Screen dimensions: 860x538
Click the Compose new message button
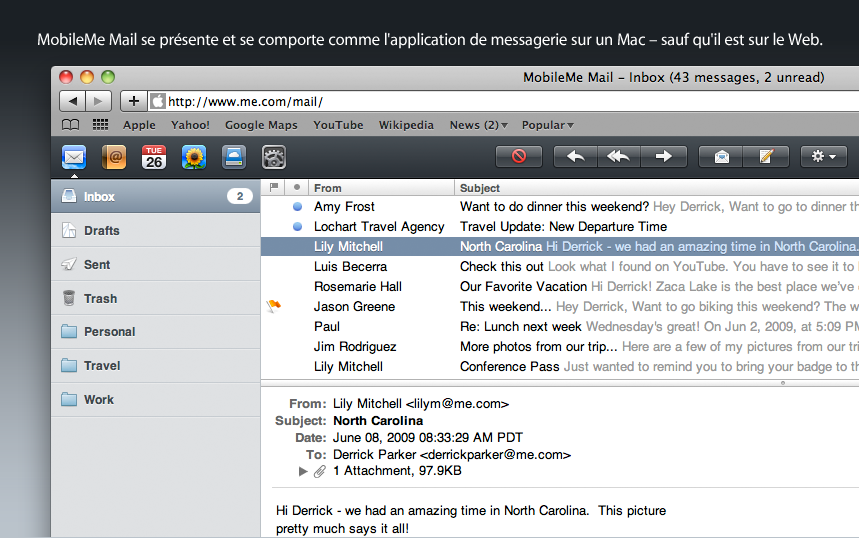pyautogui.click(x=766, y=156)
